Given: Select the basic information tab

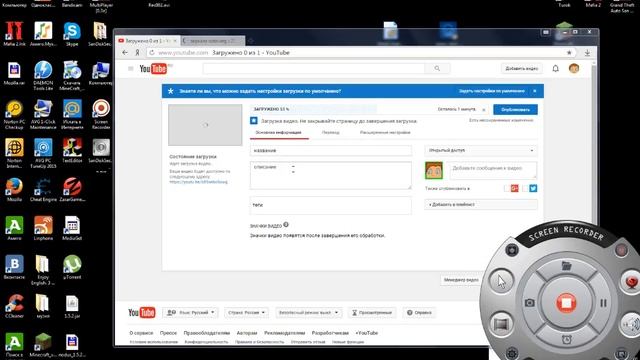Looking at the screenshot, I should (x=278, y=133).
